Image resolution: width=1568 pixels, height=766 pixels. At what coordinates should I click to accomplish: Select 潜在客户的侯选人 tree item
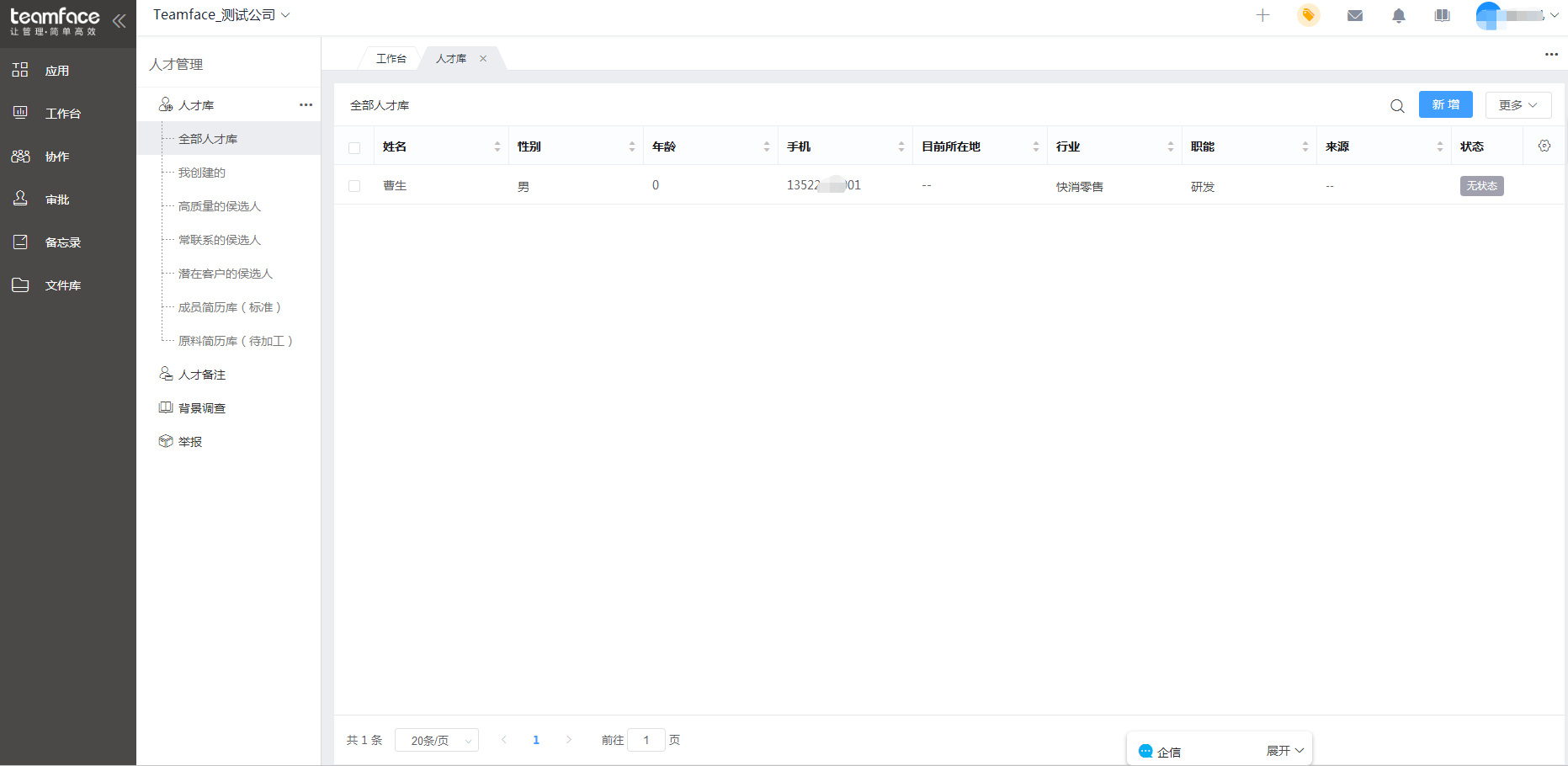[x=226, y=274]
